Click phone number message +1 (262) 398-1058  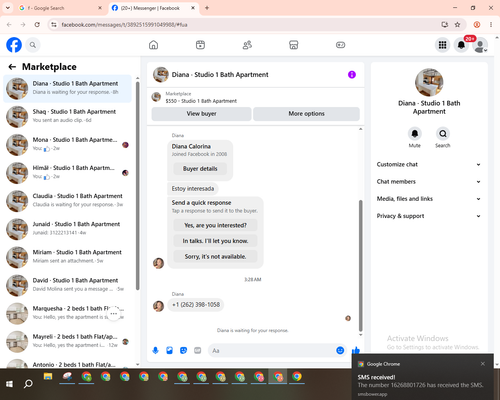(196, 305)
